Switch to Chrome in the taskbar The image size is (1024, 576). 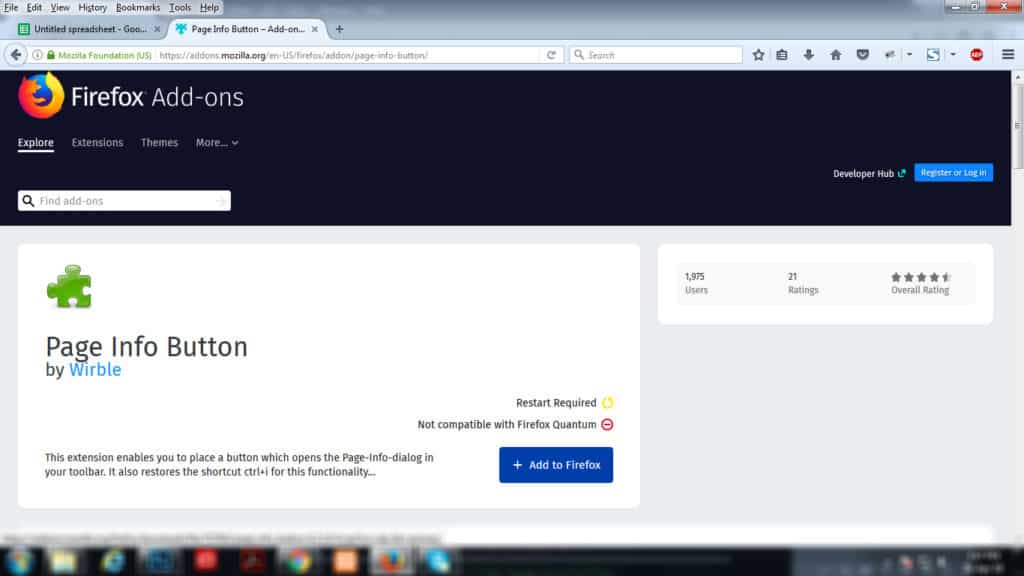[298, 561]
